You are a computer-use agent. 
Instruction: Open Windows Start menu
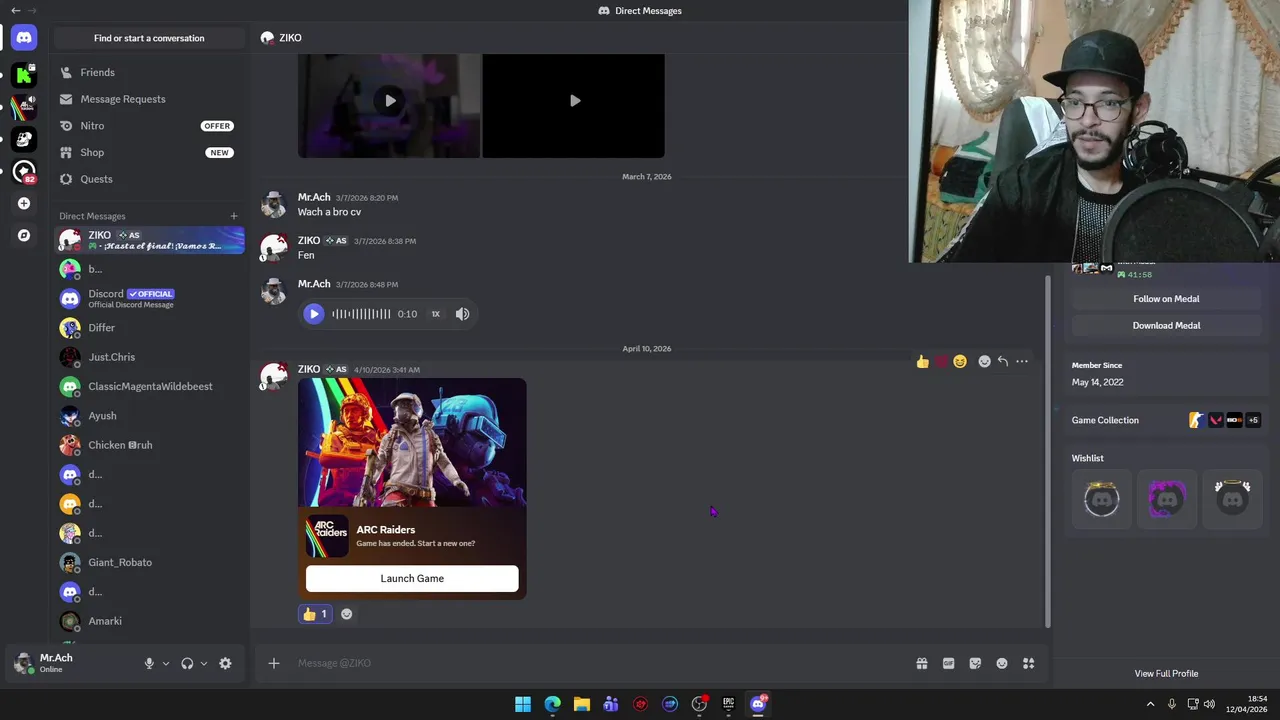523,704
